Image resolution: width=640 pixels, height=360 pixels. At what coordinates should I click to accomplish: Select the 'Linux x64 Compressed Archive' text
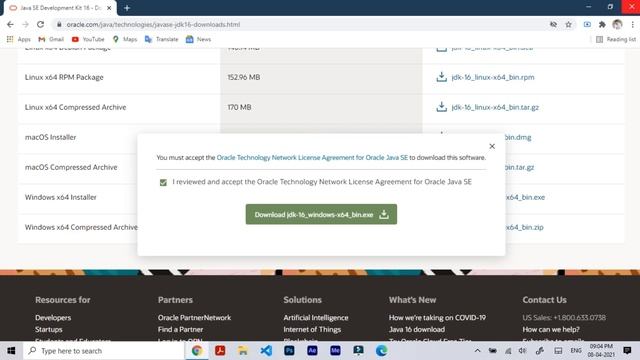[x=76, y=107]
